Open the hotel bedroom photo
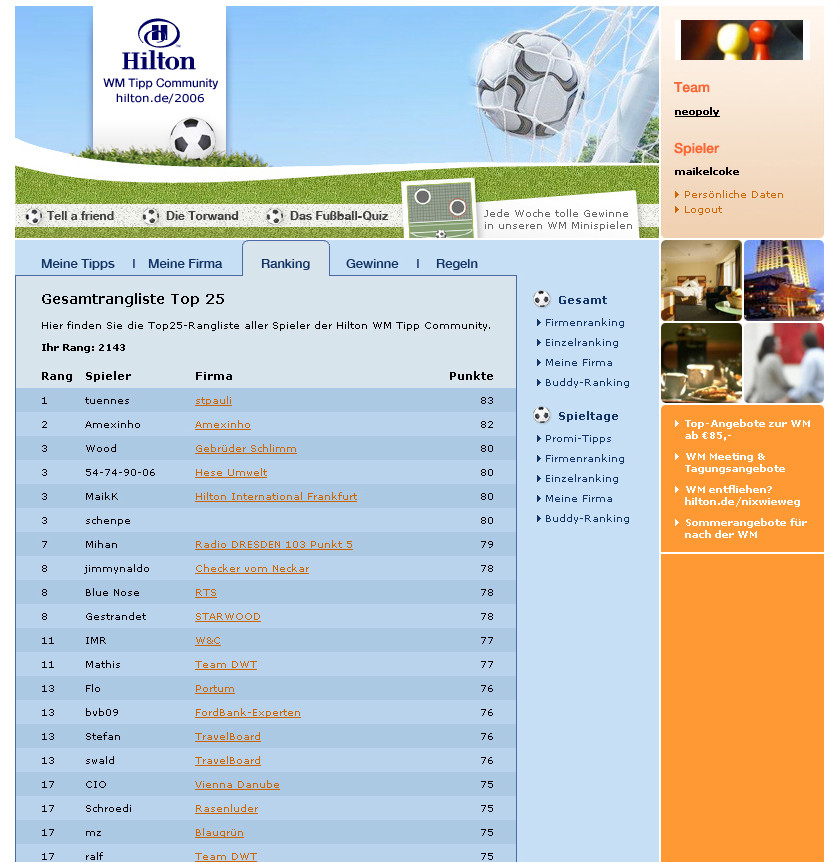The image size is (840, 862). [x=701, y=280]
